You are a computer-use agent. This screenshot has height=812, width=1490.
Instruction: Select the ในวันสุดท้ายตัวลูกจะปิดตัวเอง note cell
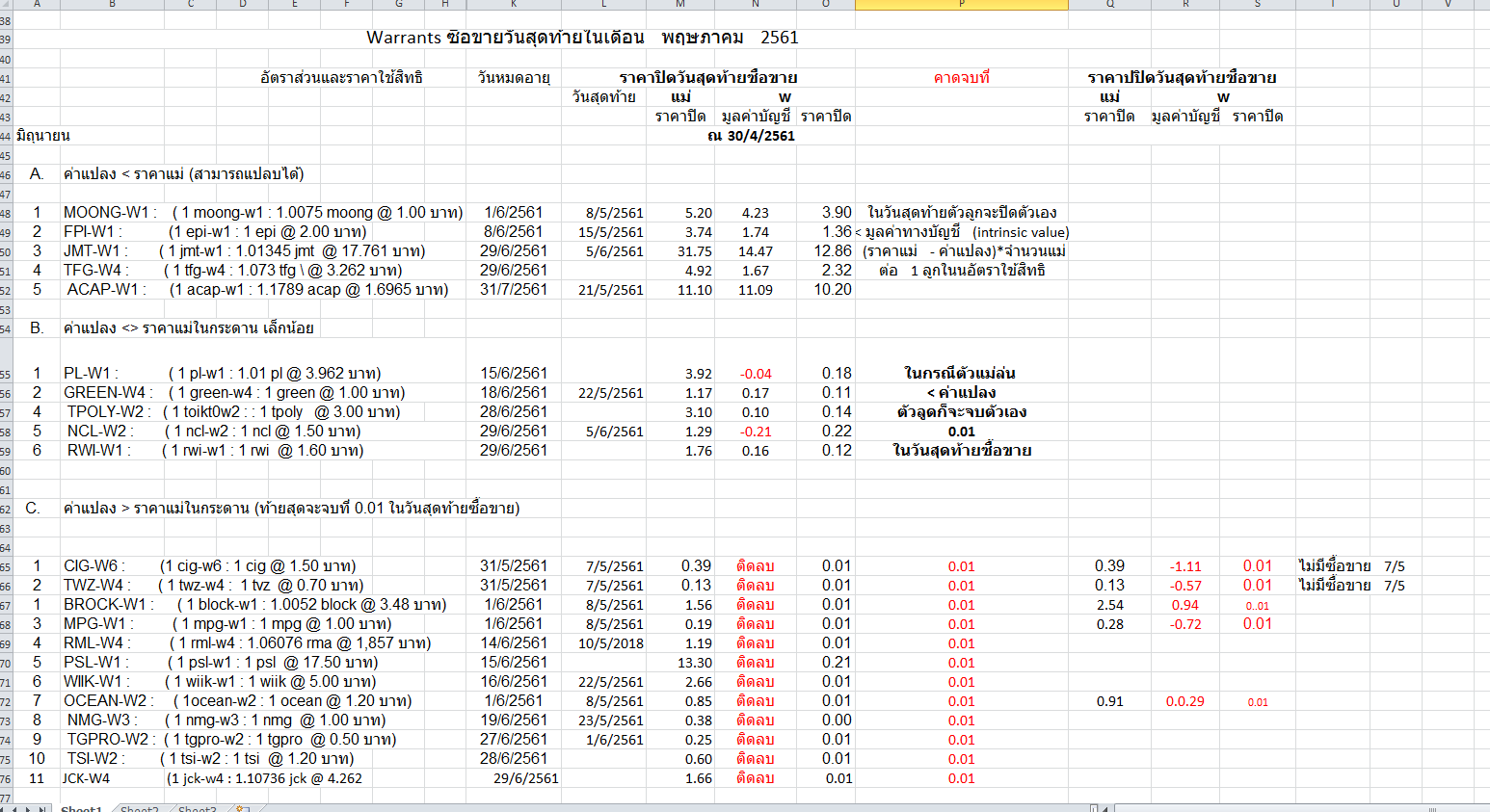[962, 212]
